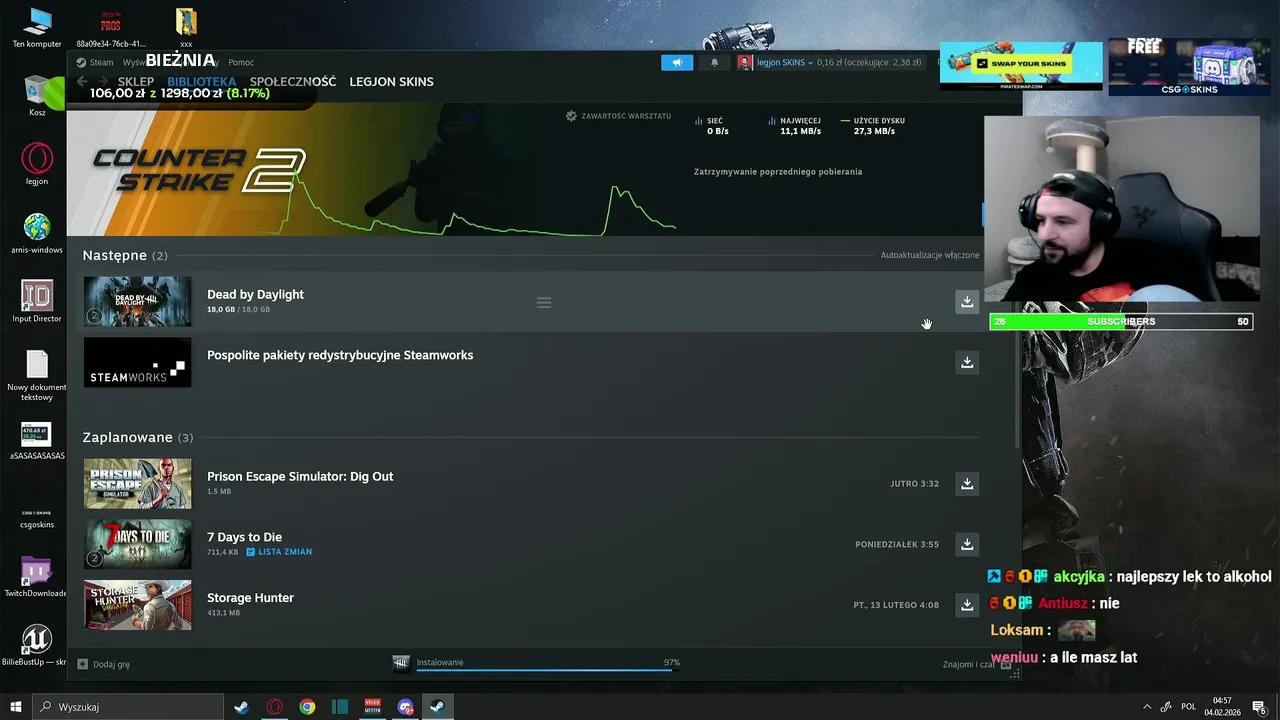Image resolution: width=1280 pixels, height=720 pixels.
Task: Start download of Pospolite pakiety redystrybucyjne Steamworks
Action: (967, 362)
